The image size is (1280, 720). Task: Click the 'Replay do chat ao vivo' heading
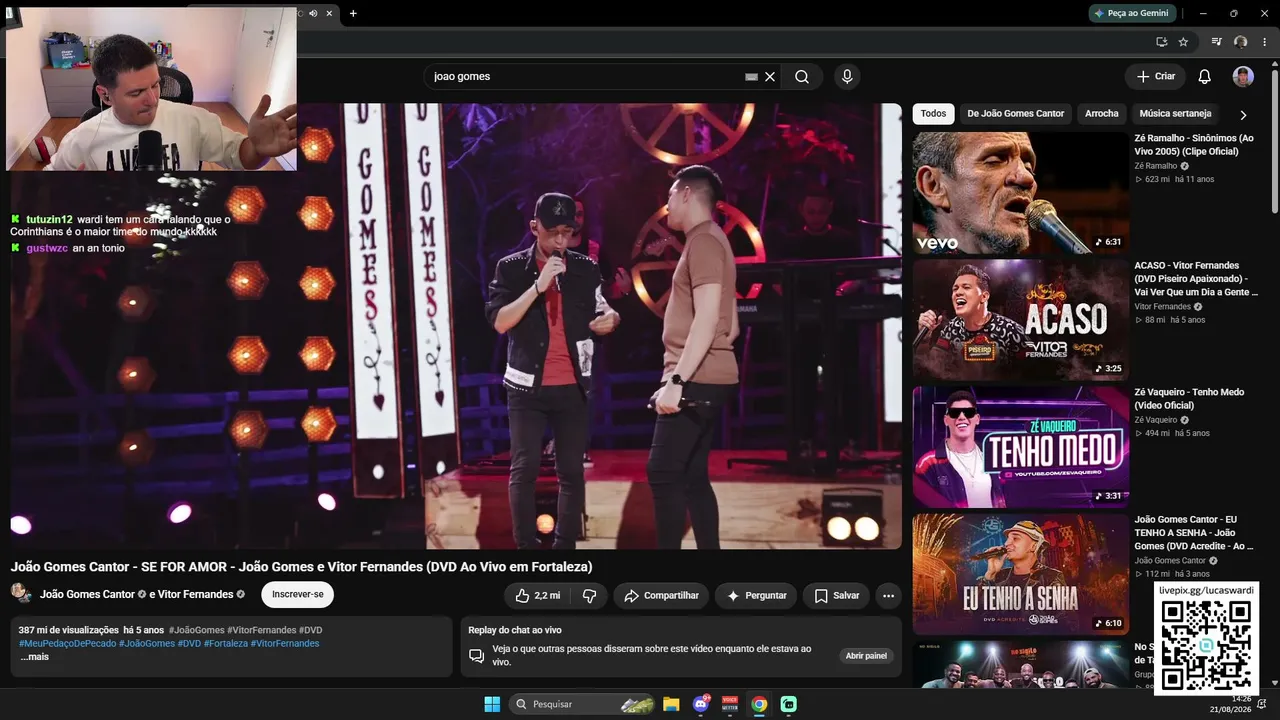tap(515, 630)
